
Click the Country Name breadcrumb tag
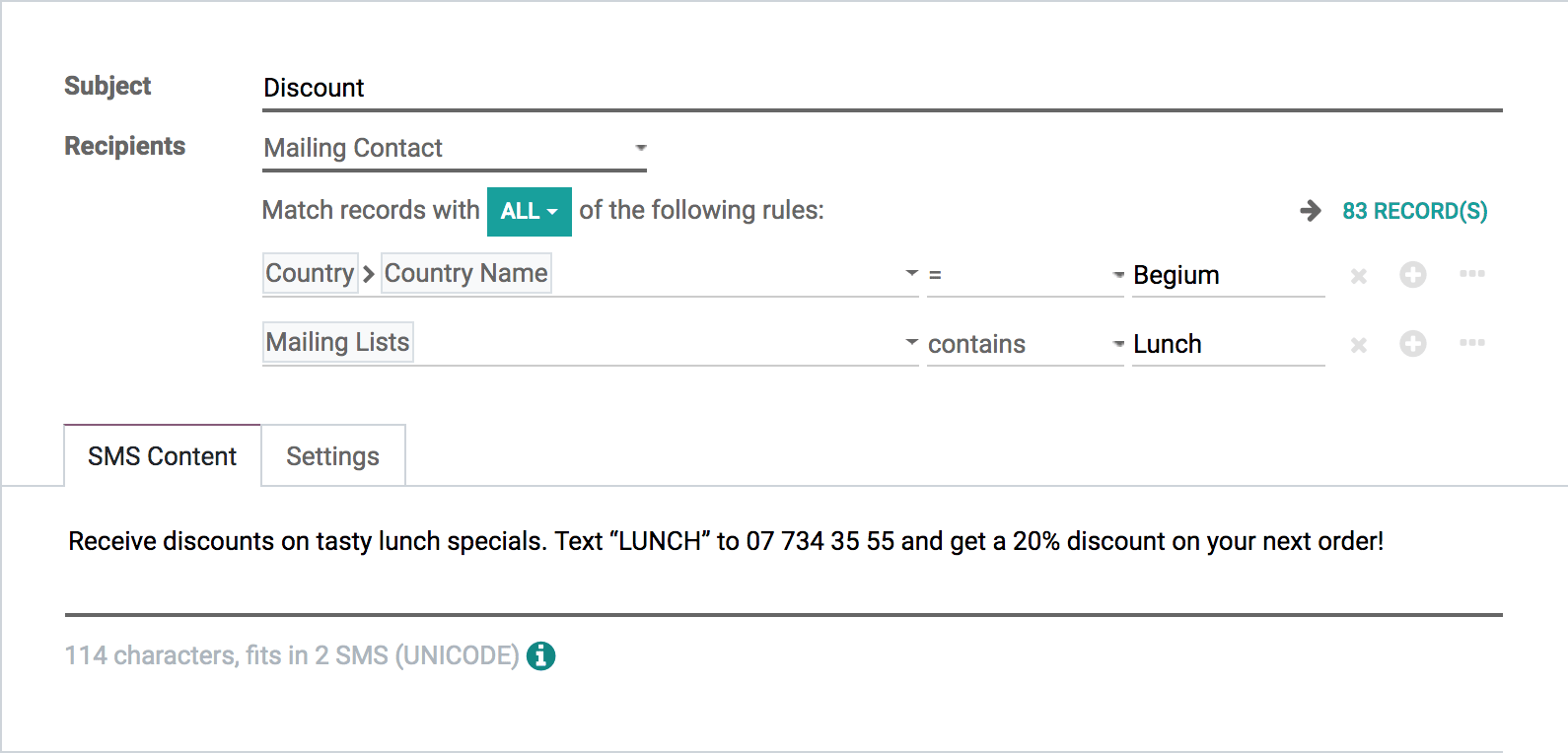click(x=465, y=273)
